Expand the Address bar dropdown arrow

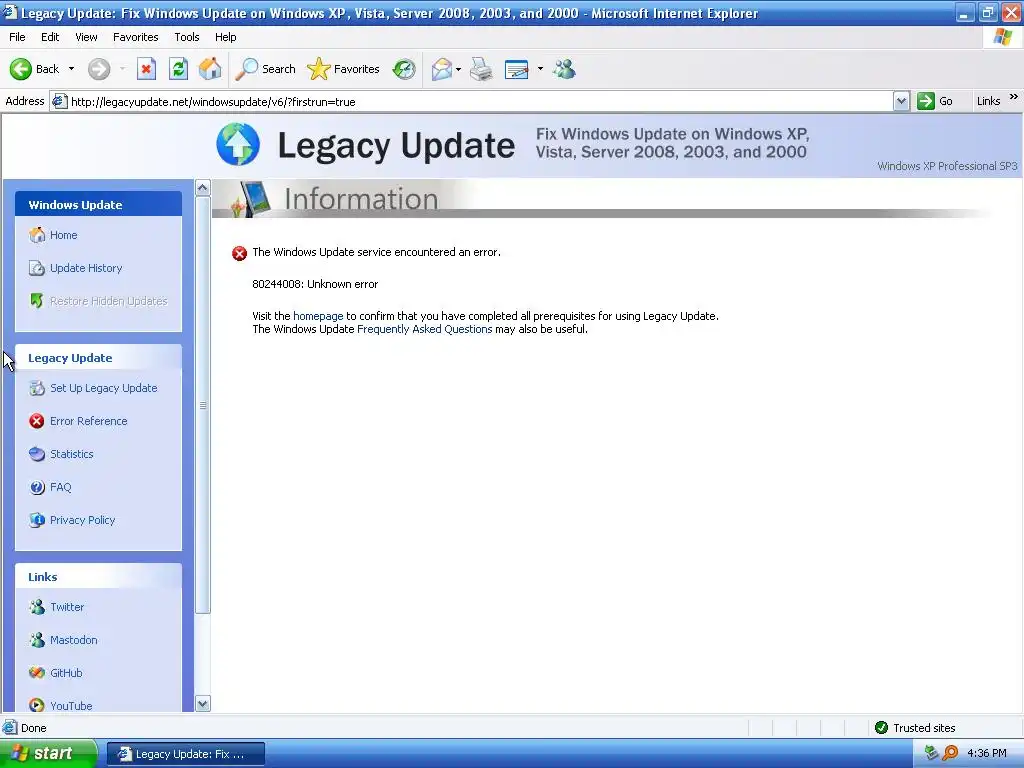click(901, 101)
